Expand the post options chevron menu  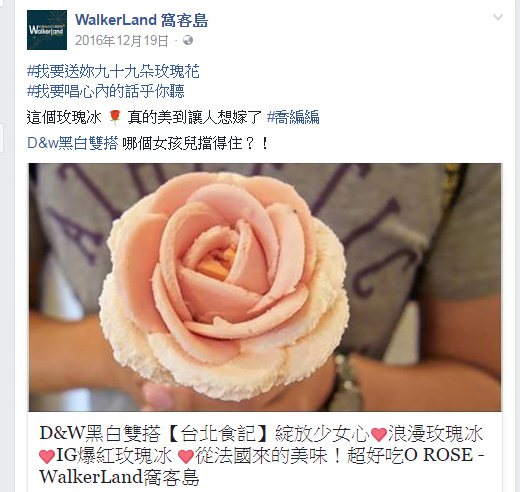pyautogui.click(x=498, y=17)
